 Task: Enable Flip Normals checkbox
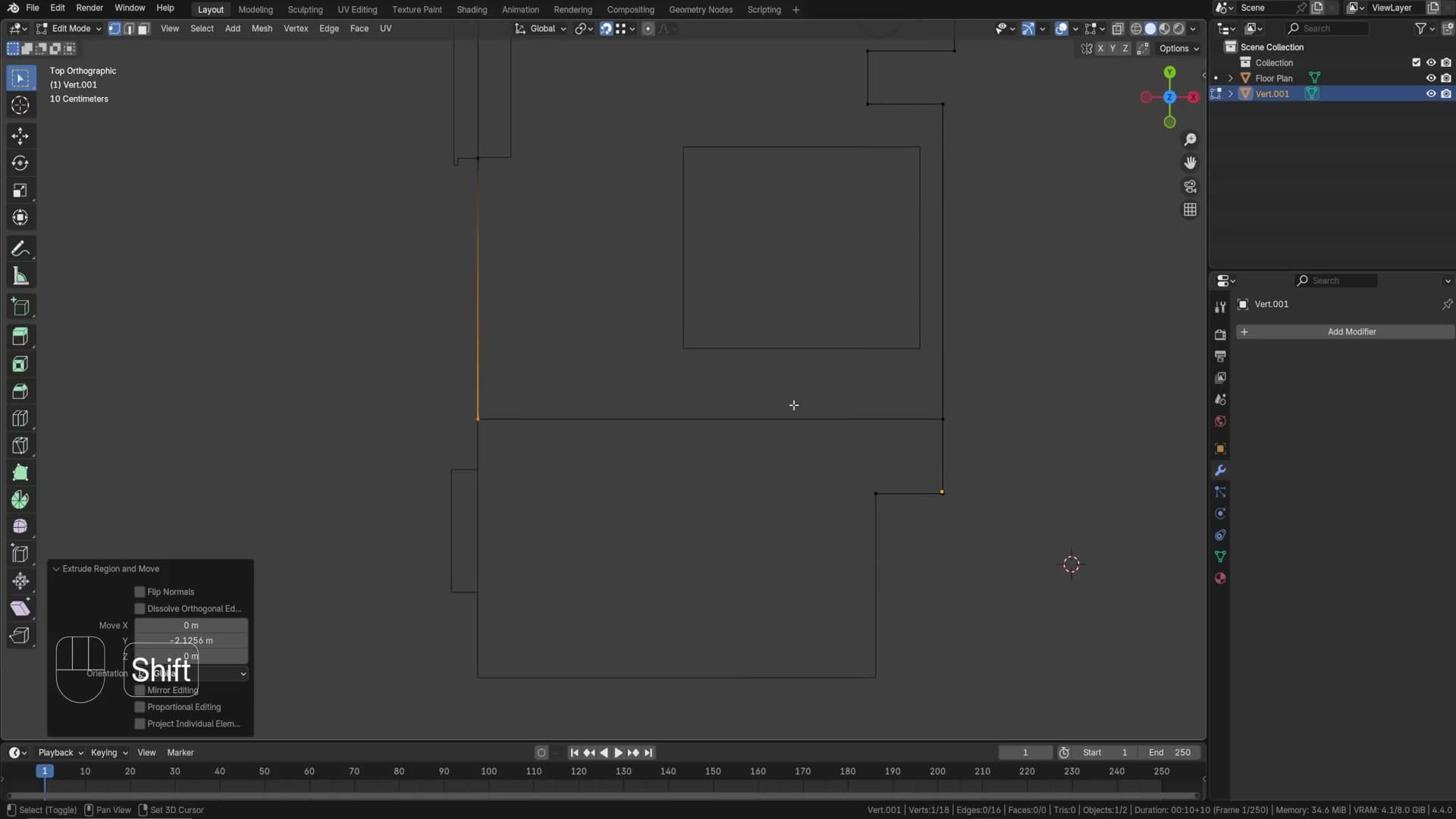[140, 592]
